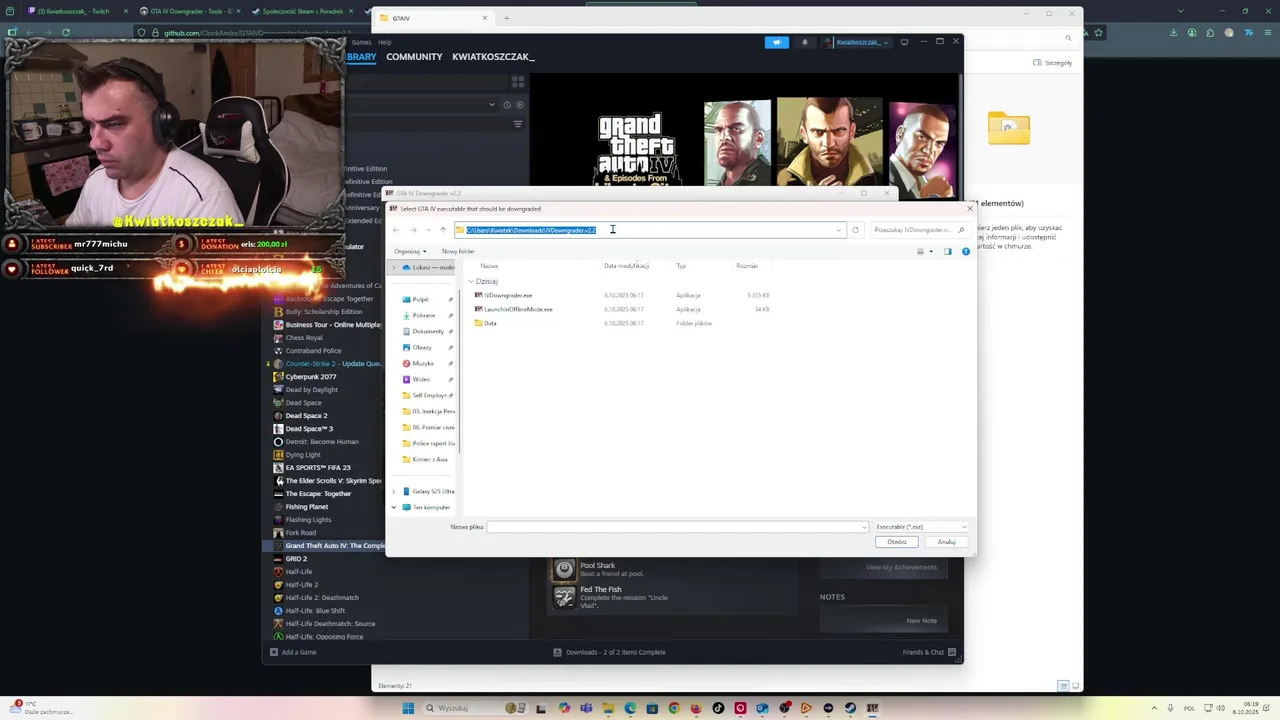This screenshot has width=1280, height=720.
Task: Click Add a Game in Steam
Action: [293, 652]
